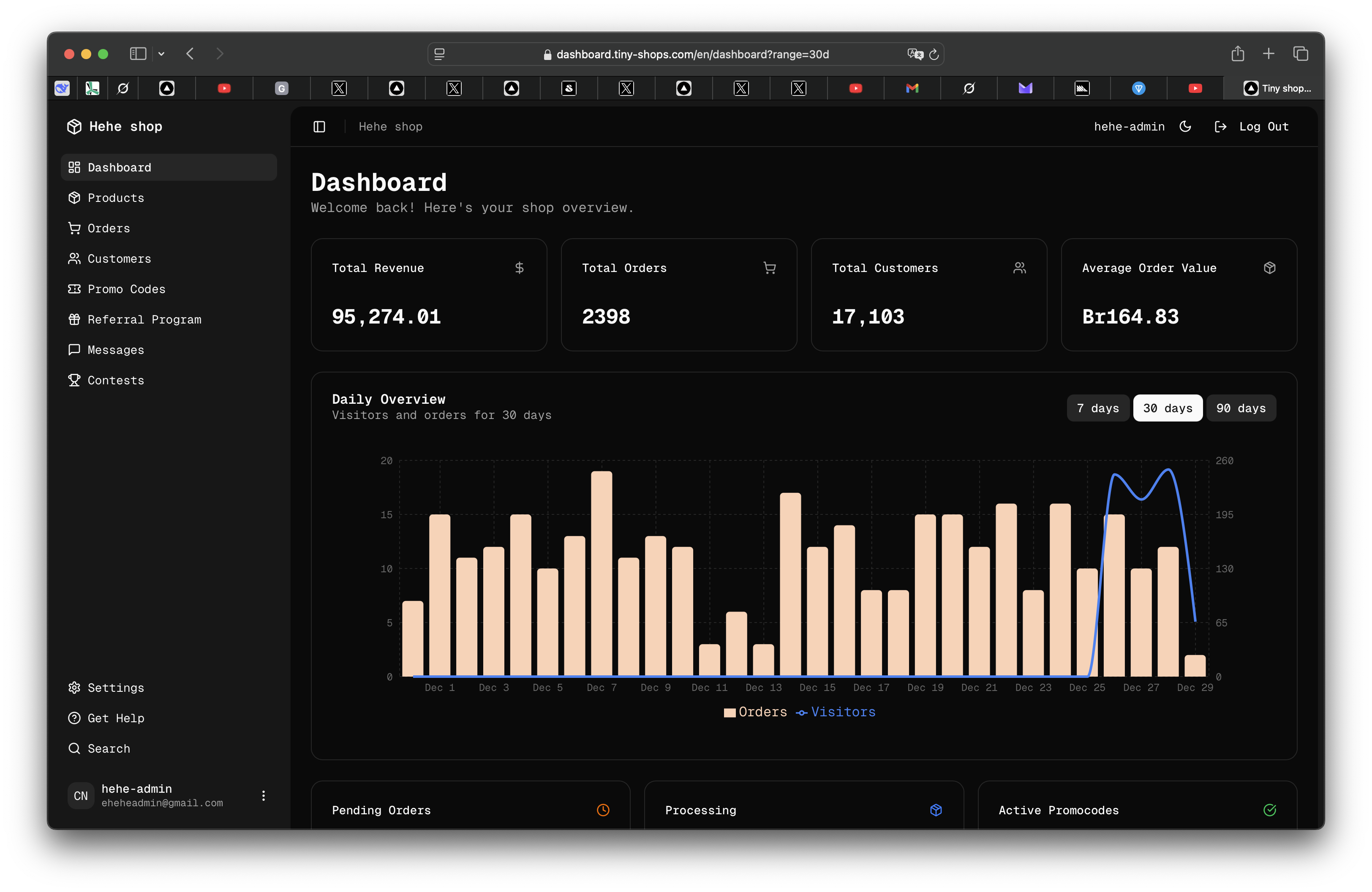The image size is (1372, 892).
Task: Open the Gmail tab in the browser
Action: pos(912,88)
